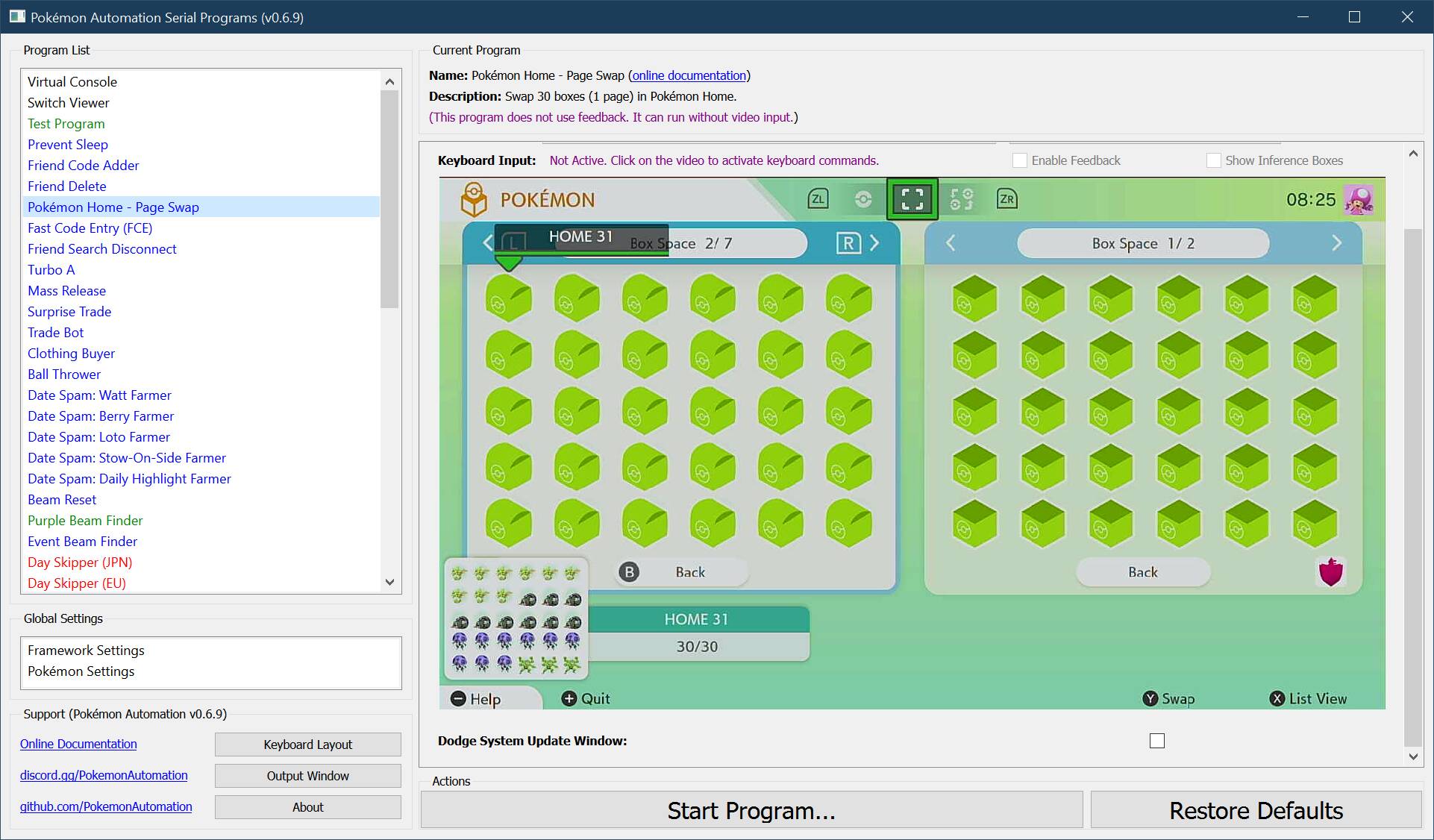Screen dimensions: 1434x840
Task: Click the pink avatar icon beside clock
Action: (x=1359, y=200)
